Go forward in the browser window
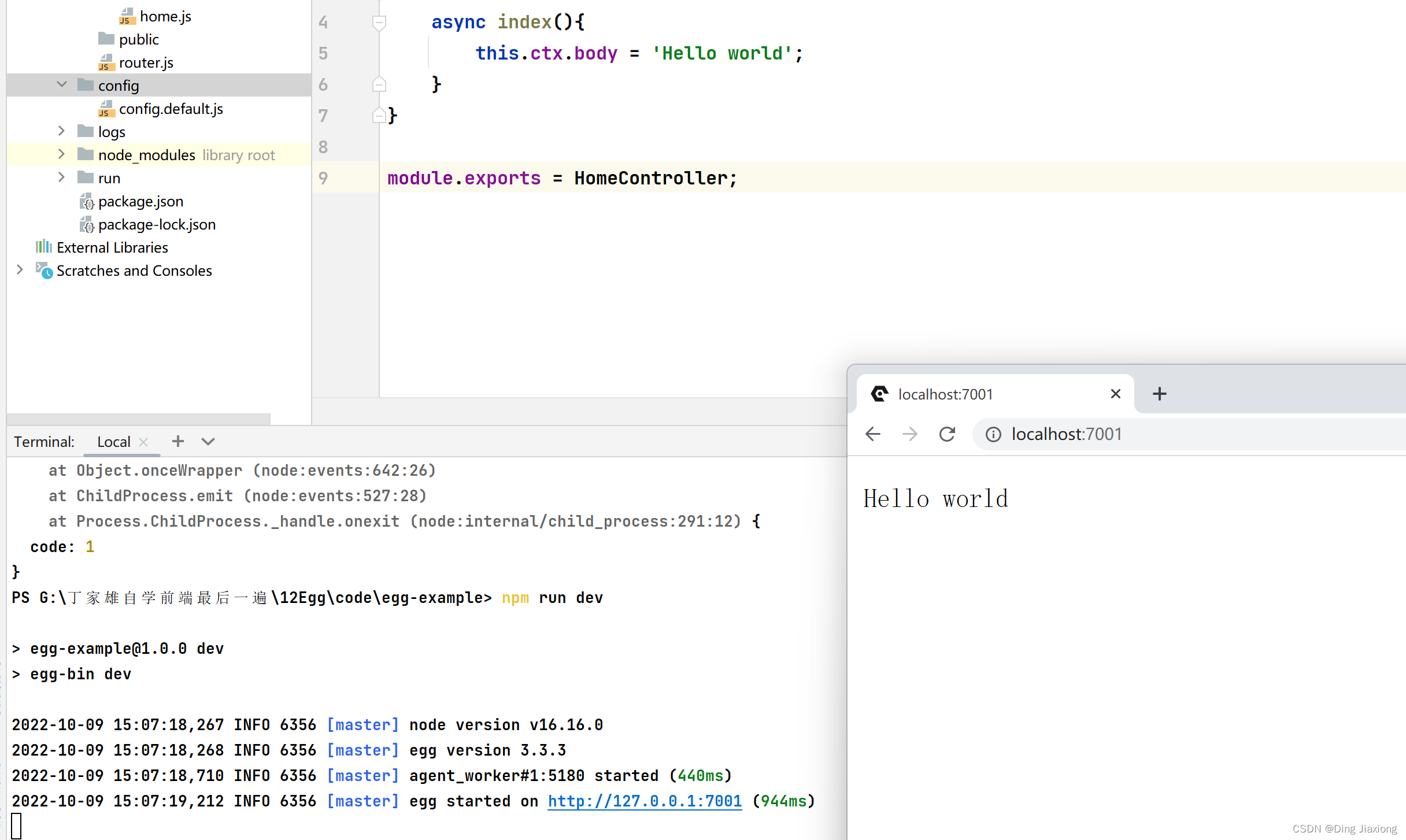The image size is (1406, 840). (x=910, y=434)
